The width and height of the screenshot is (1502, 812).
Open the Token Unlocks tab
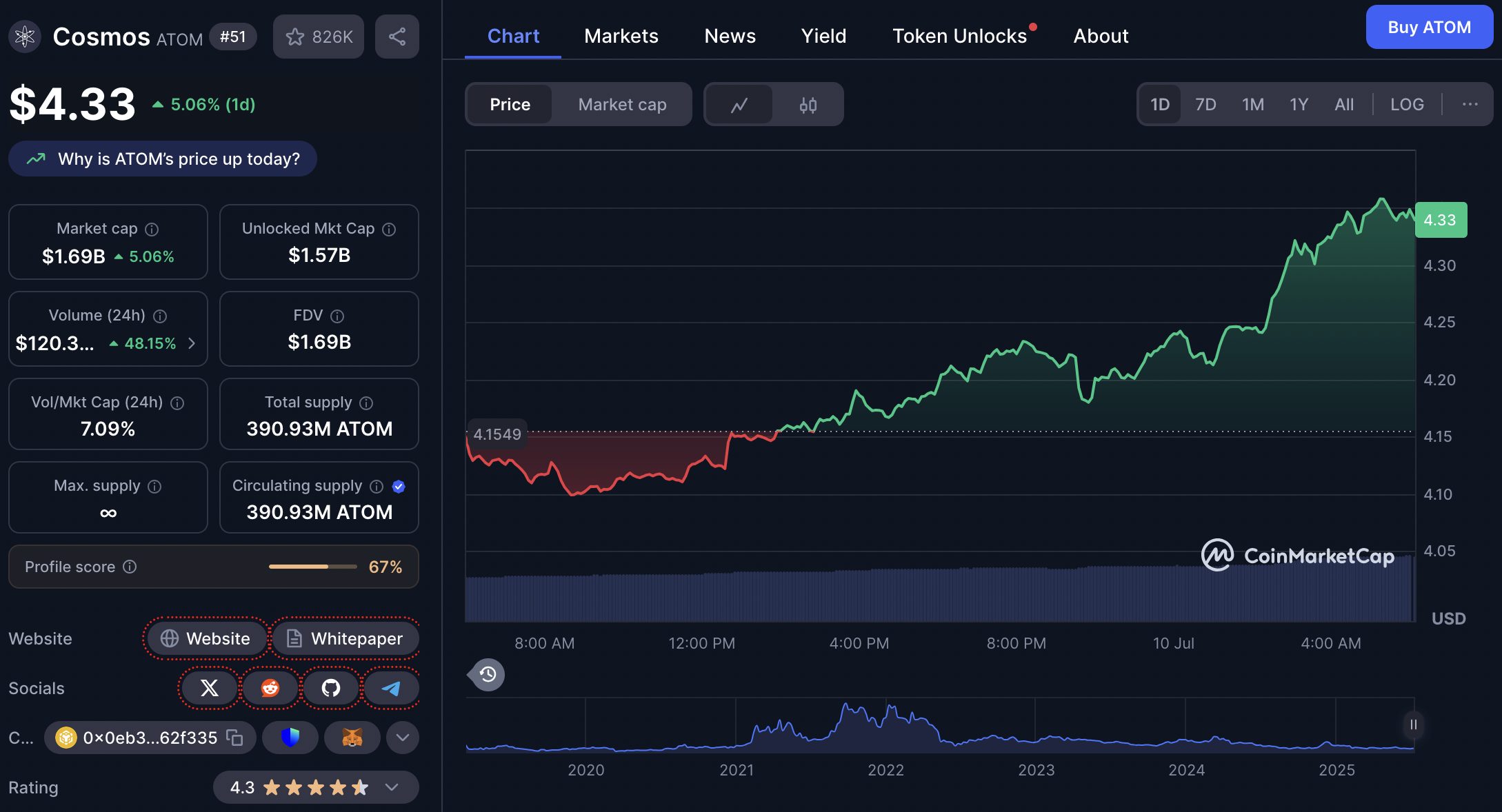960,37
